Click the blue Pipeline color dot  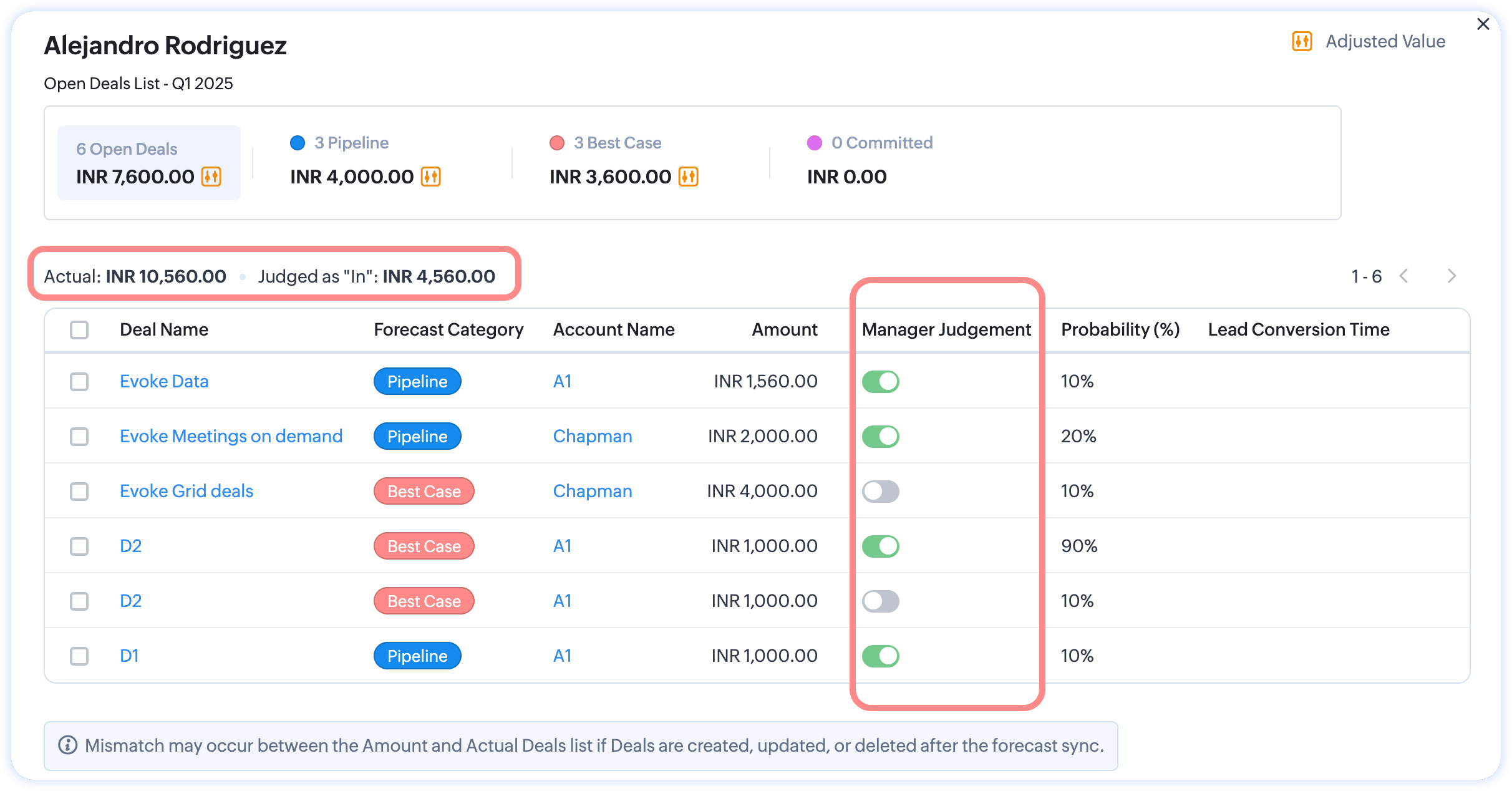(298, 143)
